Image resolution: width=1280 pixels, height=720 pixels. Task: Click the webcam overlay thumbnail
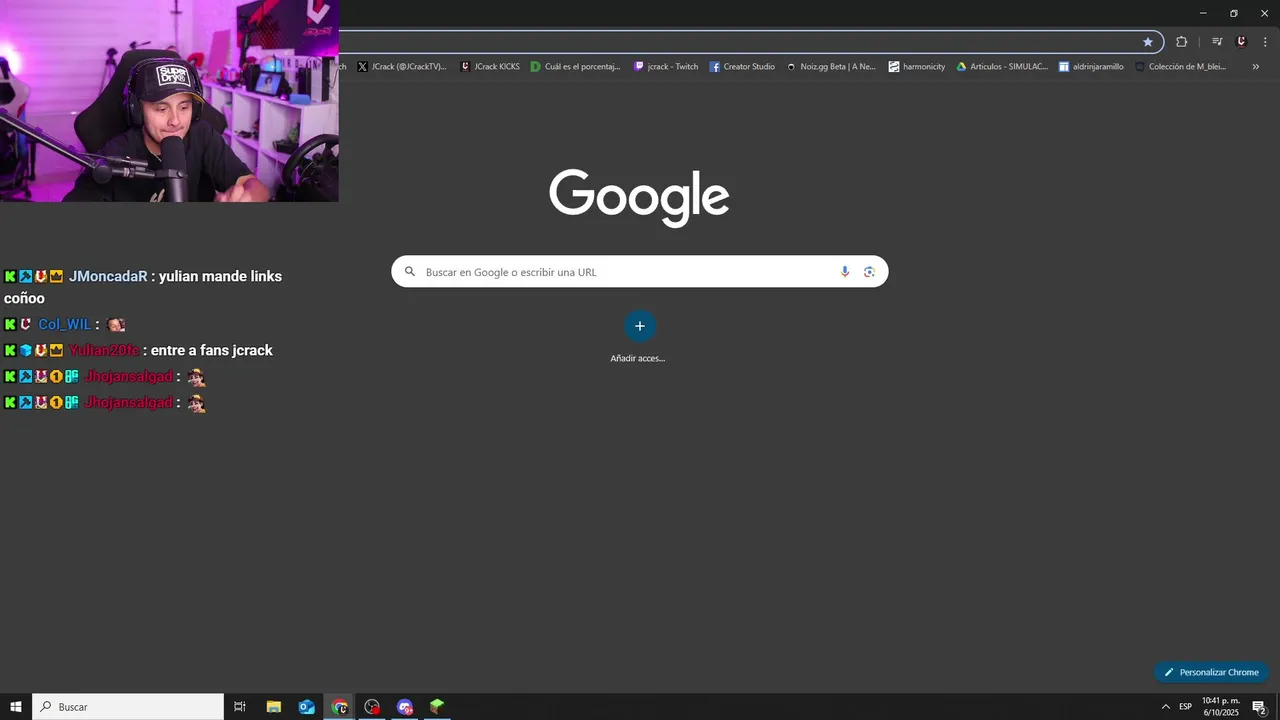click(x=169, y=101)
